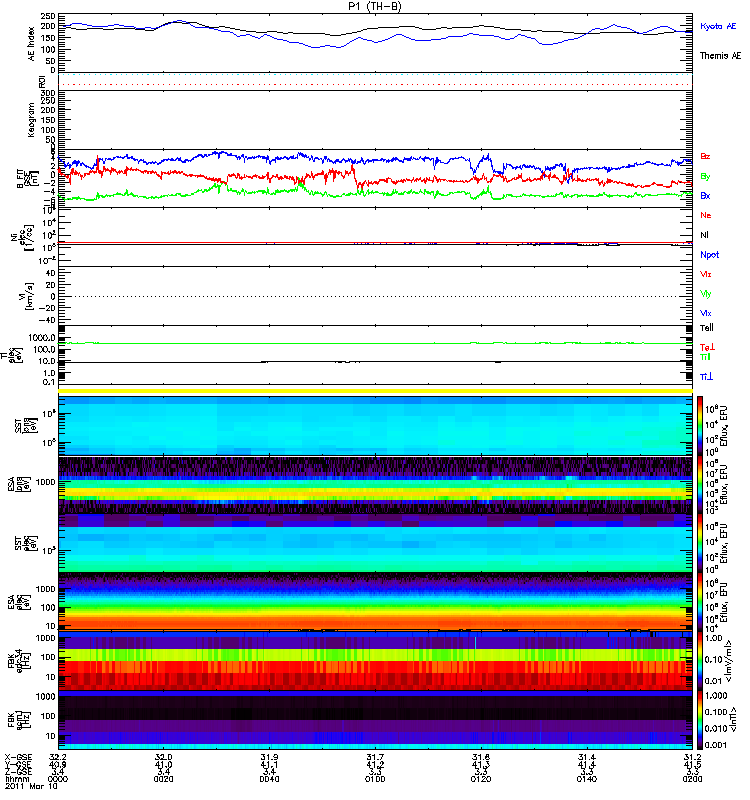
Task: Click the red Bz legend label
Action: click(706, 157)
